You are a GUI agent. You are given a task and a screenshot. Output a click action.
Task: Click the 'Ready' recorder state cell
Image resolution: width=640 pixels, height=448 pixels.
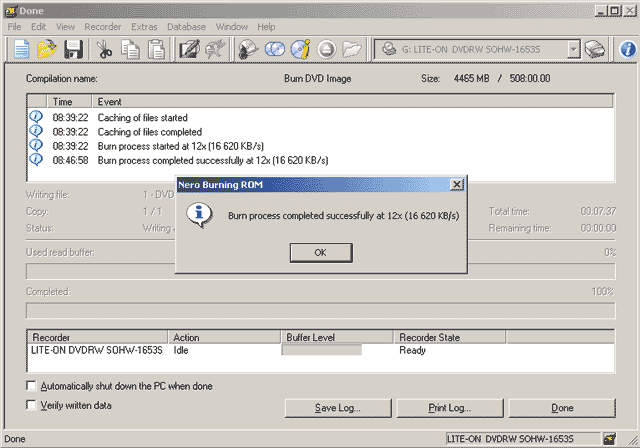(412, 350)
